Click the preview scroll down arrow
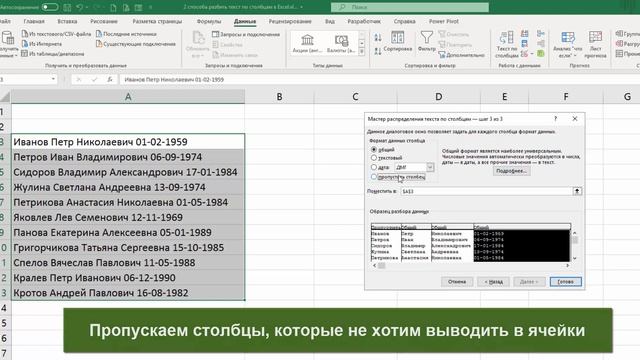Image resolution: width=640 pixels, height=360 pixels. pos(575,258)
